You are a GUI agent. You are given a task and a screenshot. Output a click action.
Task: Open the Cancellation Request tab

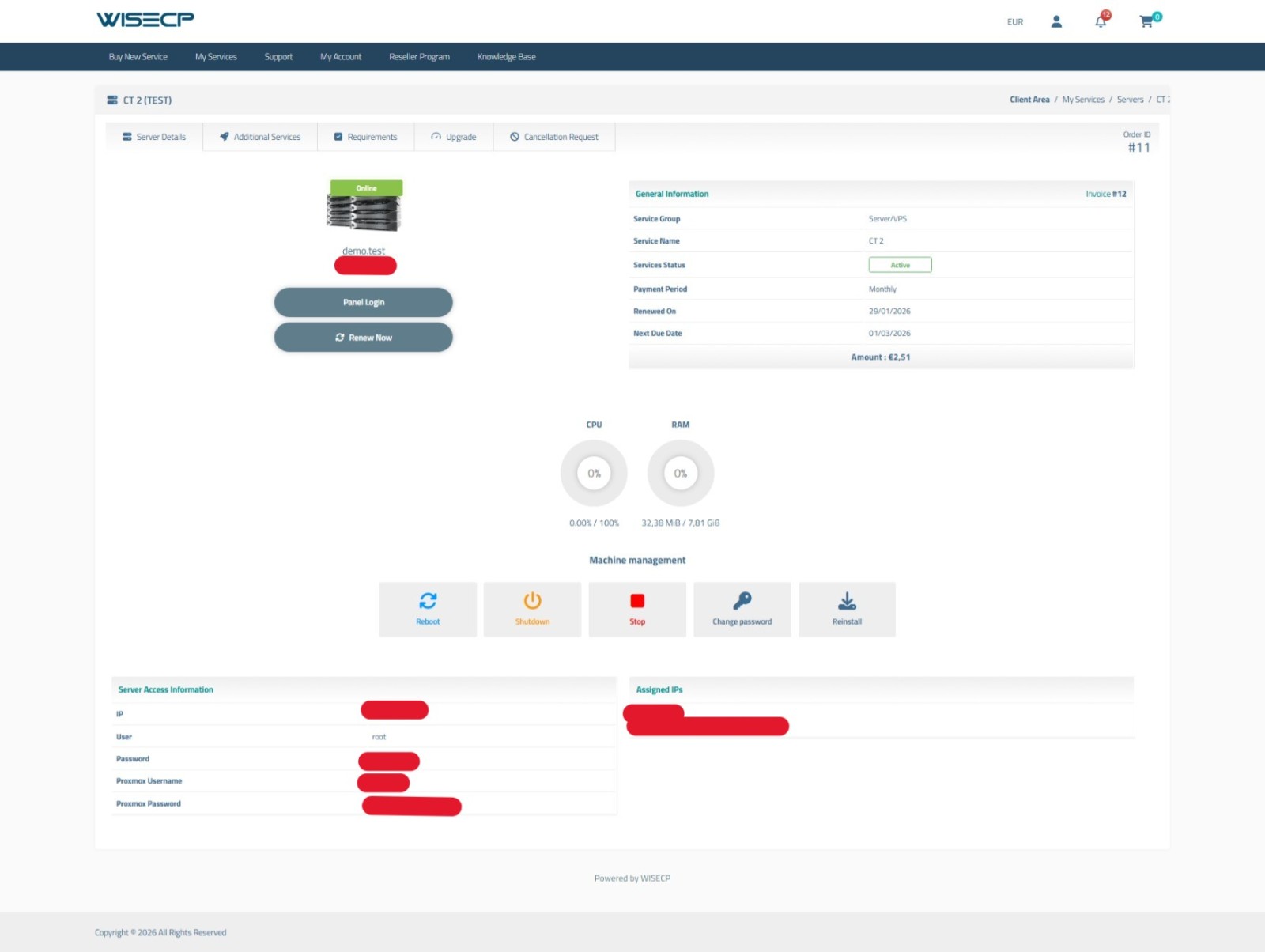[554, 137]
